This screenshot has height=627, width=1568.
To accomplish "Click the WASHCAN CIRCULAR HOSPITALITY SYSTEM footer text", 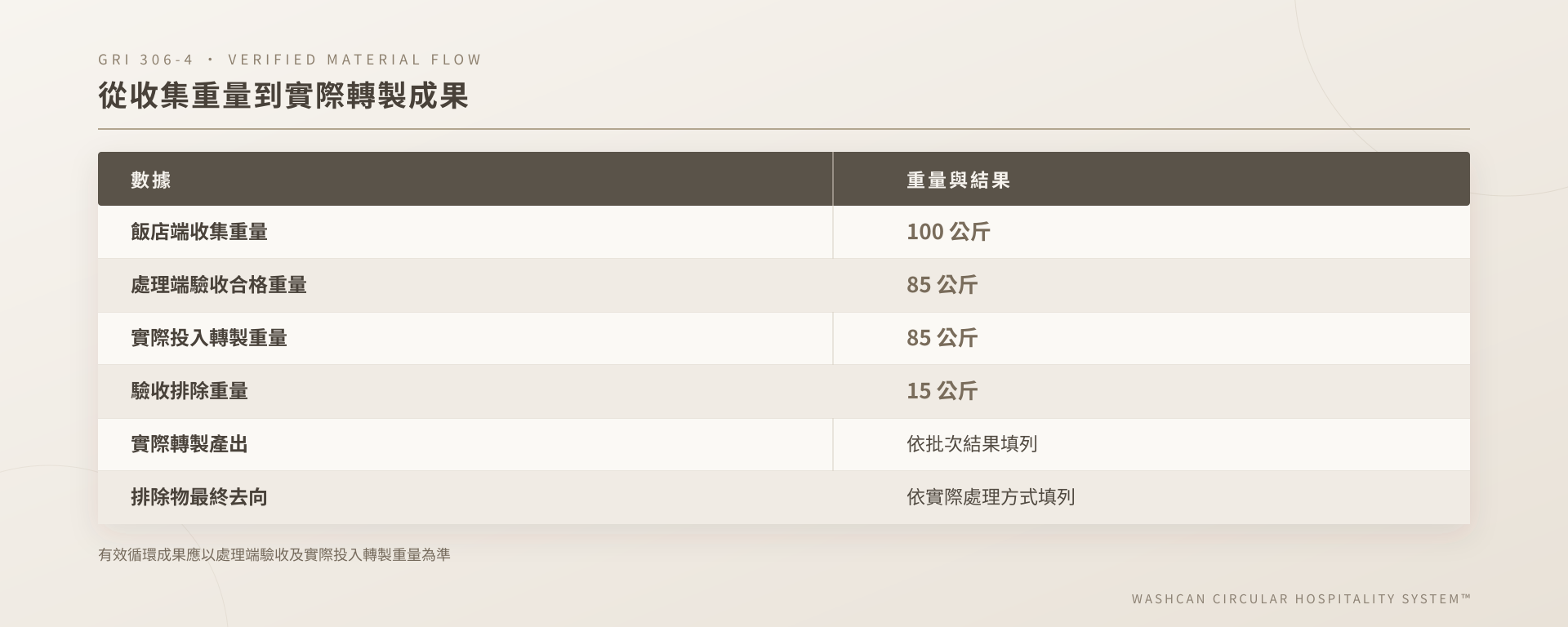I will 1301,598.
